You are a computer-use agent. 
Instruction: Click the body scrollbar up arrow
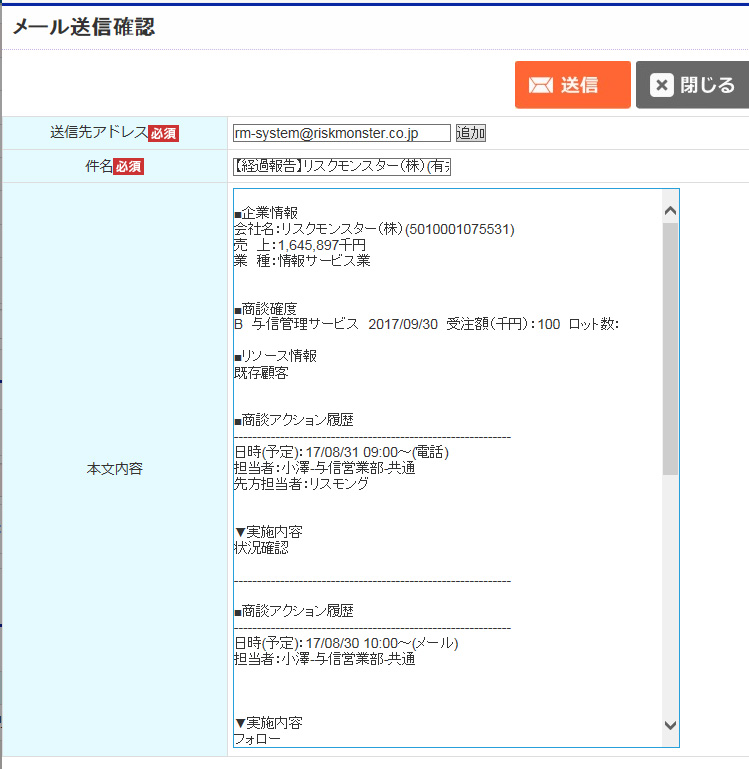point(670,211)
